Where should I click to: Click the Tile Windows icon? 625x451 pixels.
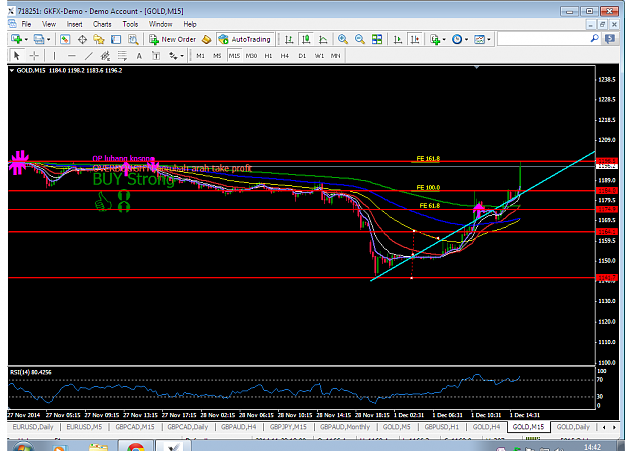(x=377, y=39)
